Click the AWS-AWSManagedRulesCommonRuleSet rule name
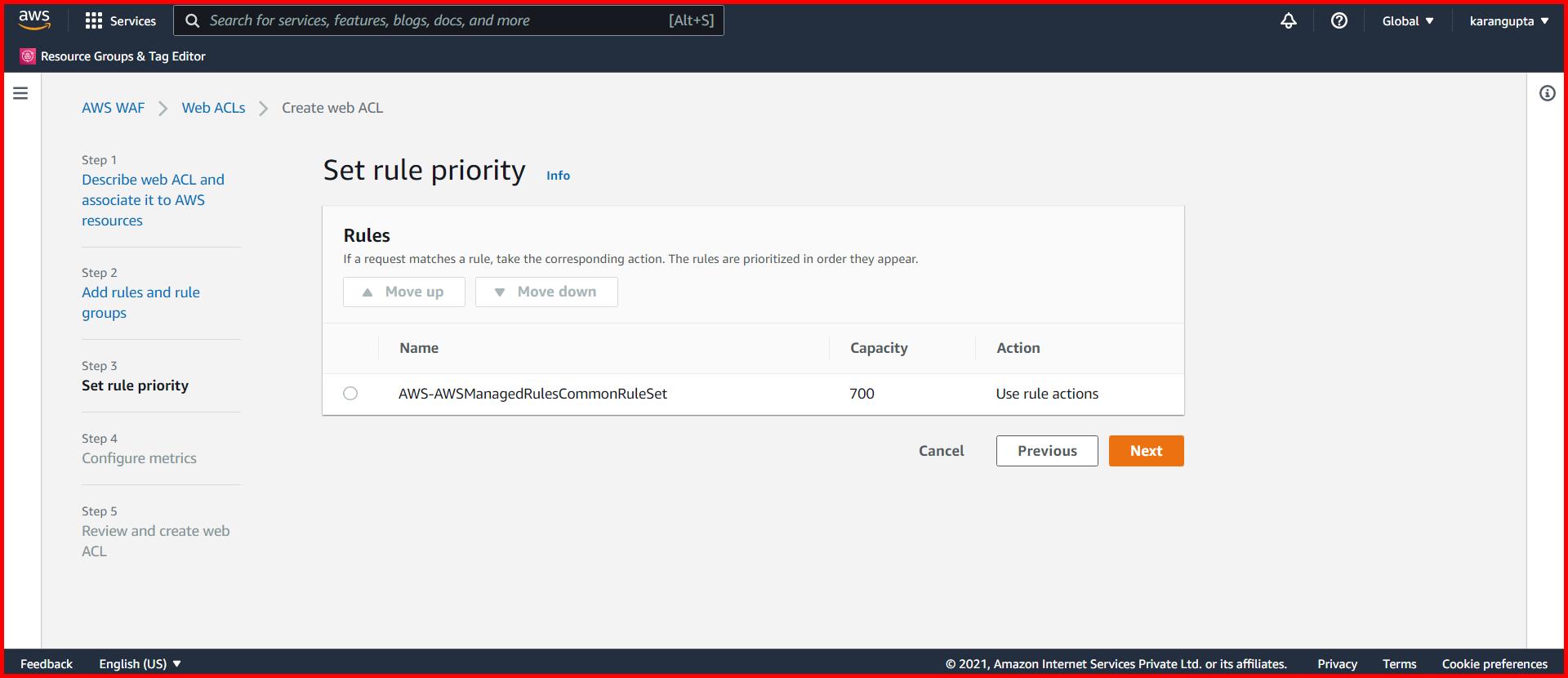Viewport: 1568px width, 678px height. tap(532, 394)
